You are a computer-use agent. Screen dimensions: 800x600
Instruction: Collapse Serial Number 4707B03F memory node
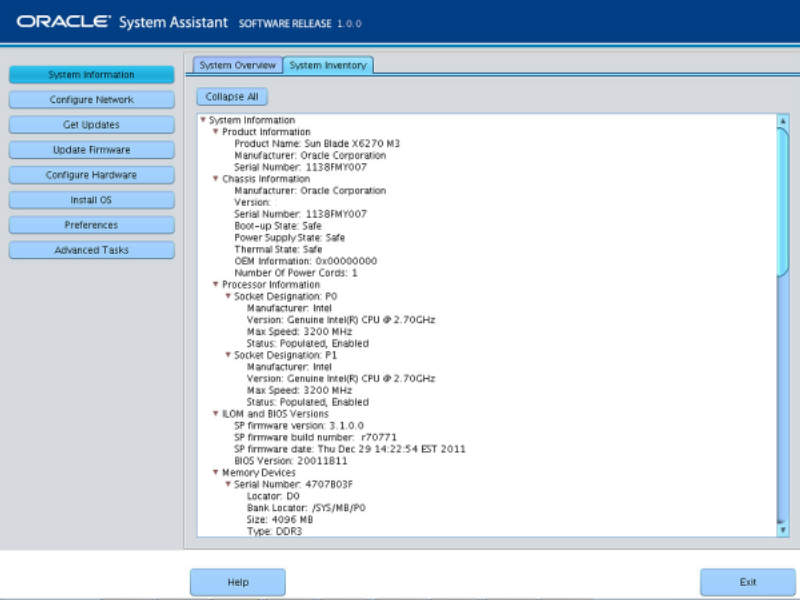click(228, 484)
